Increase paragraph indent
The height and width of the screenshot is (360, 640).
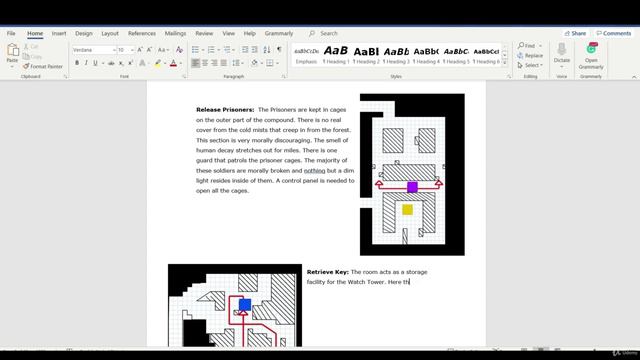(x=255, y=50)
